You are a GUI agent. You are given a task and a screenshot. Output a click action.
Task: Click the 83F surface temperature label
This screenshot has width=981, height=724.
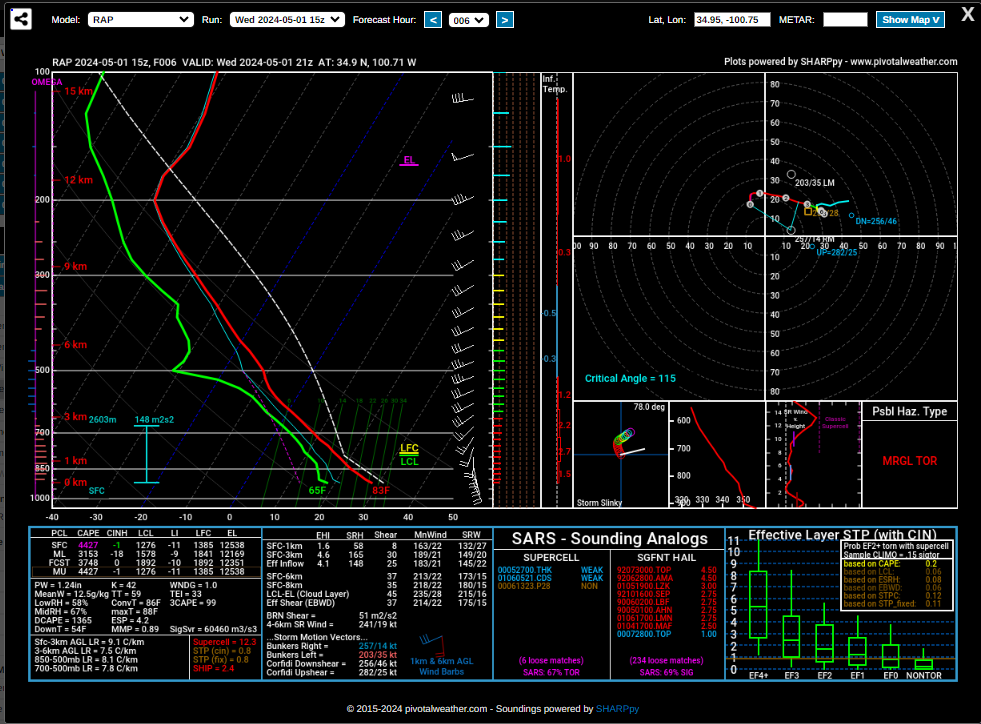click(381, 491)
